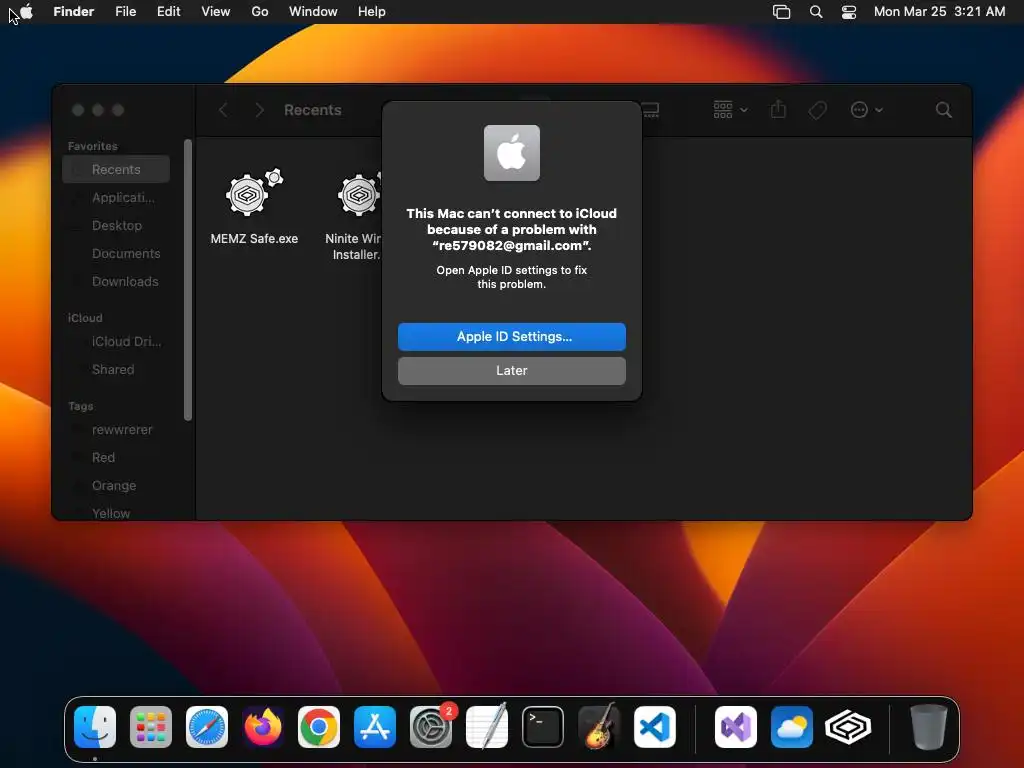Open the item grouping dropdown
The height and width of the screenshot is (768, 1024).
pos(729,110)
